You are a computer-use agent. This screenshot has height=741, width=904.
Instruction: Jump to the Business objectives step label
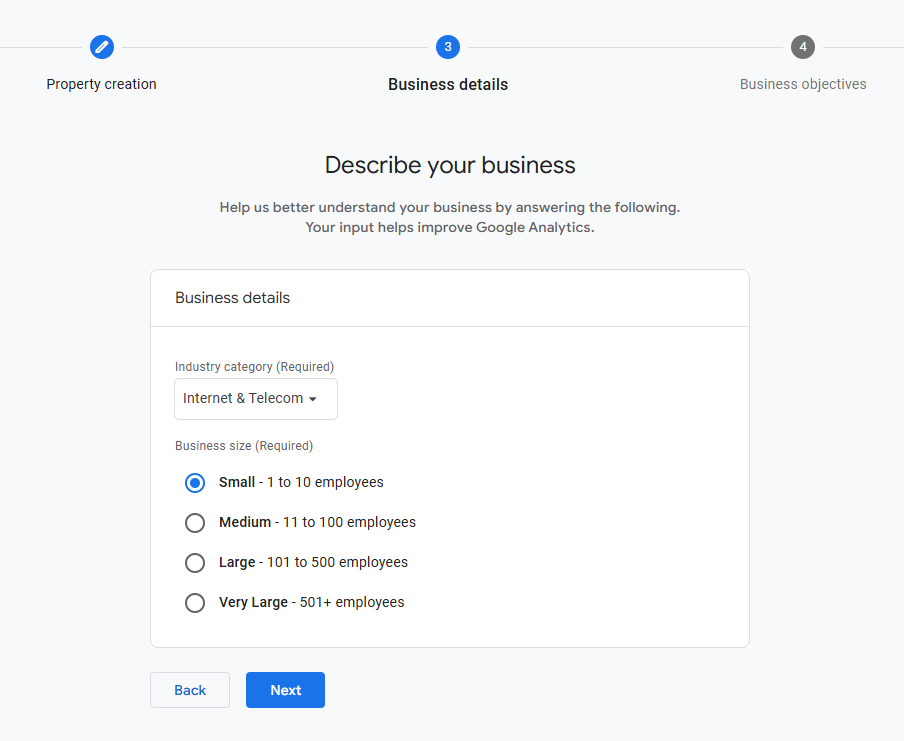coord(803,84)
